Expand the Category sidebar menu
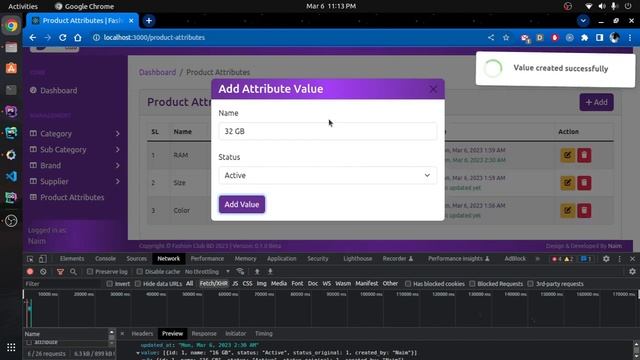The height and width of the screenshot is (360, 640). 75,134
